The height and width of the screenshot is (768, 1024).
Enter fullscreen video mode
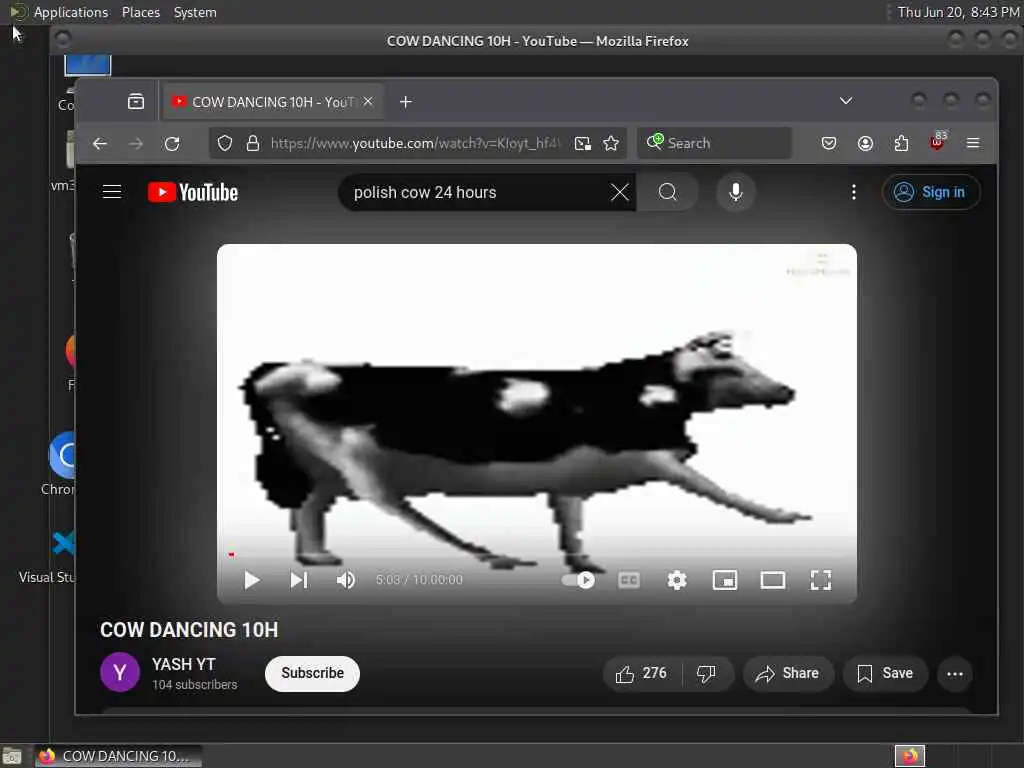[821, 580]
